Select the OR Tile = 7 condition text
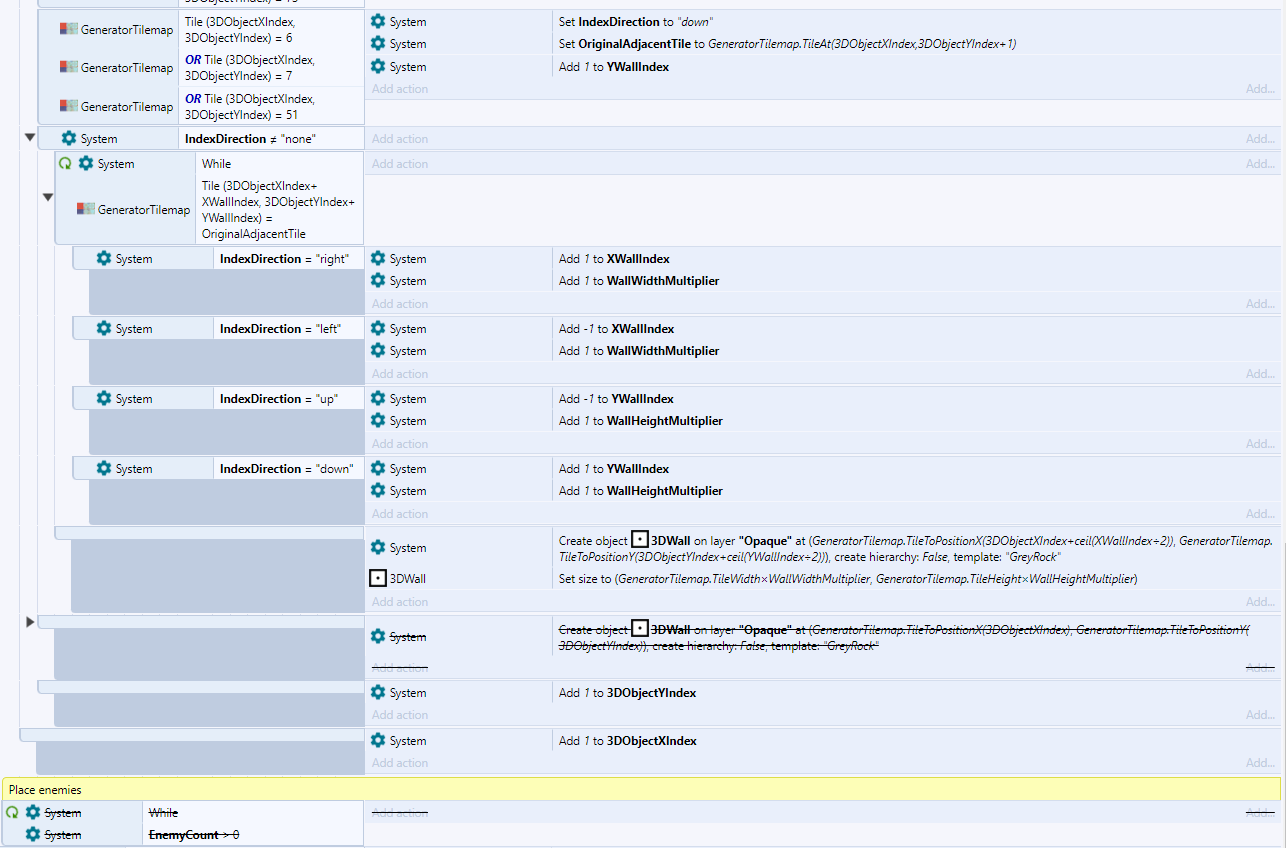The image size is (1286, 848). [x=250, y=67]
